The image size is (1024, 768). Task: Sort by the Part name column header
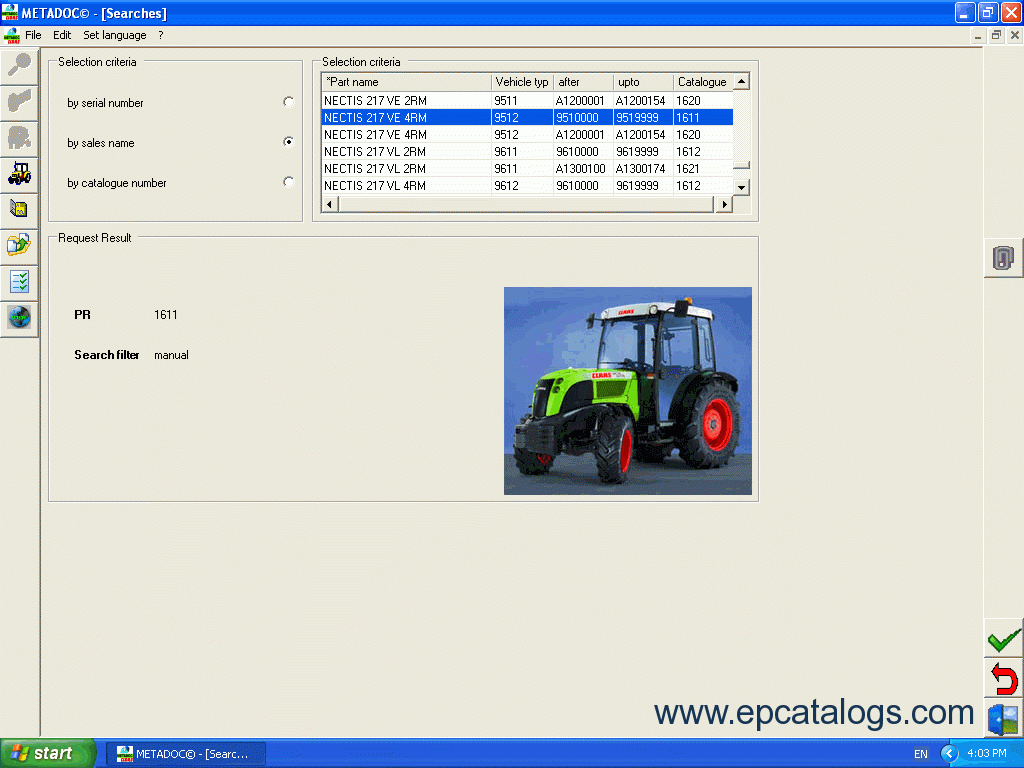pyautogui.click(x=406, y=82)
